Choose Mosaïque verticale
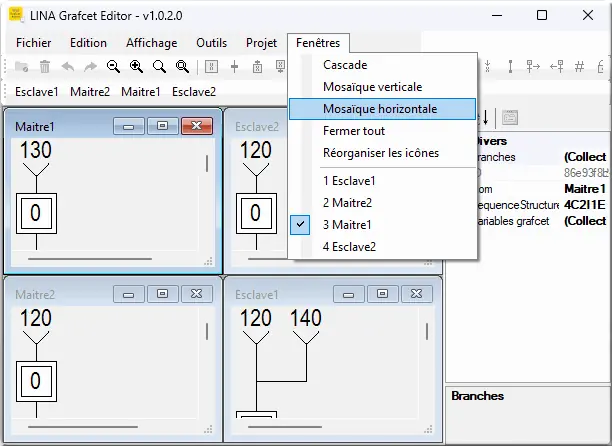612x446 pixels. (383, 87)
